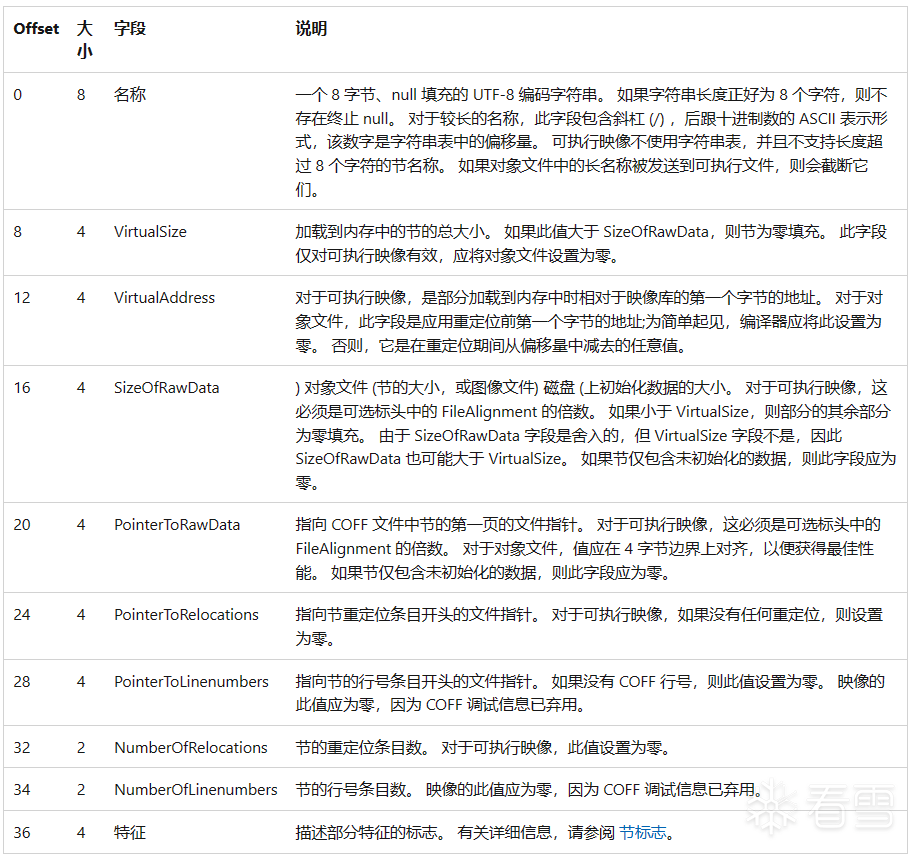Select description text of VirtualSize row

click(591, 244)
